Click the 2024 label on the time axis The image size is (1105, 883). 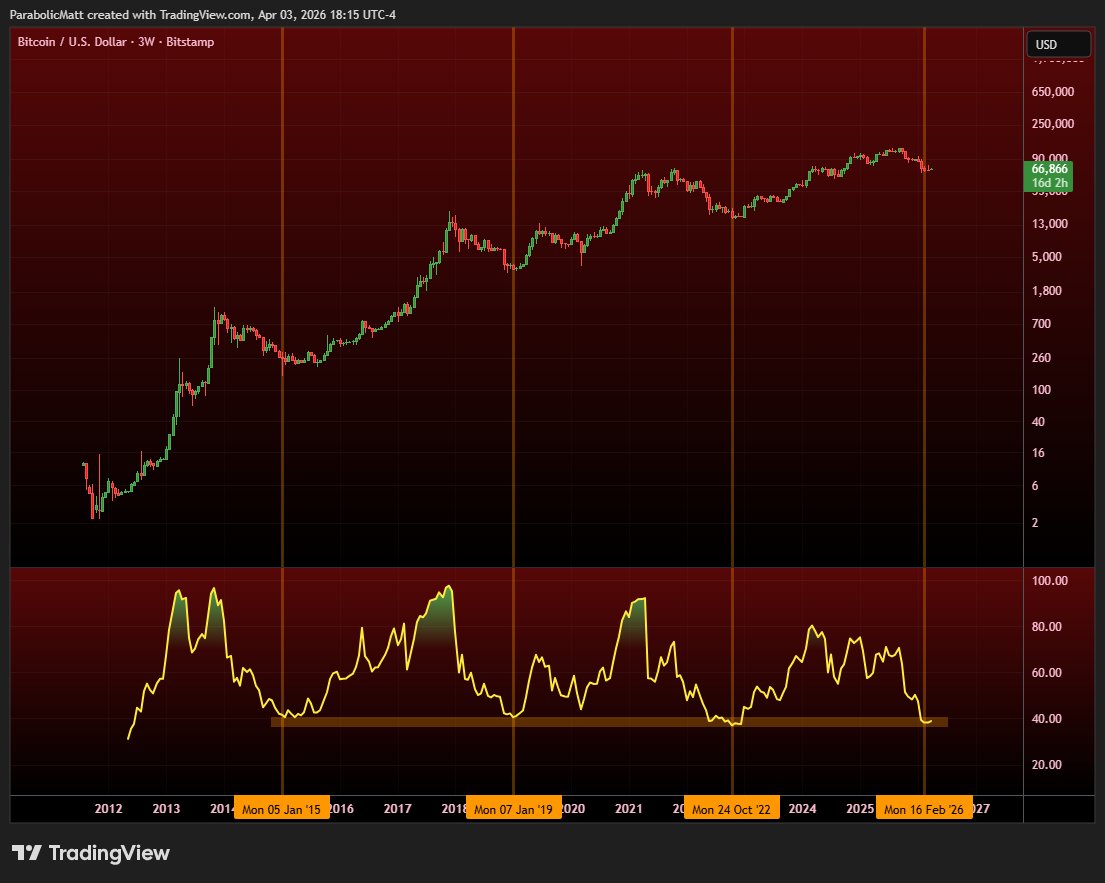click(x=802, y=809)
